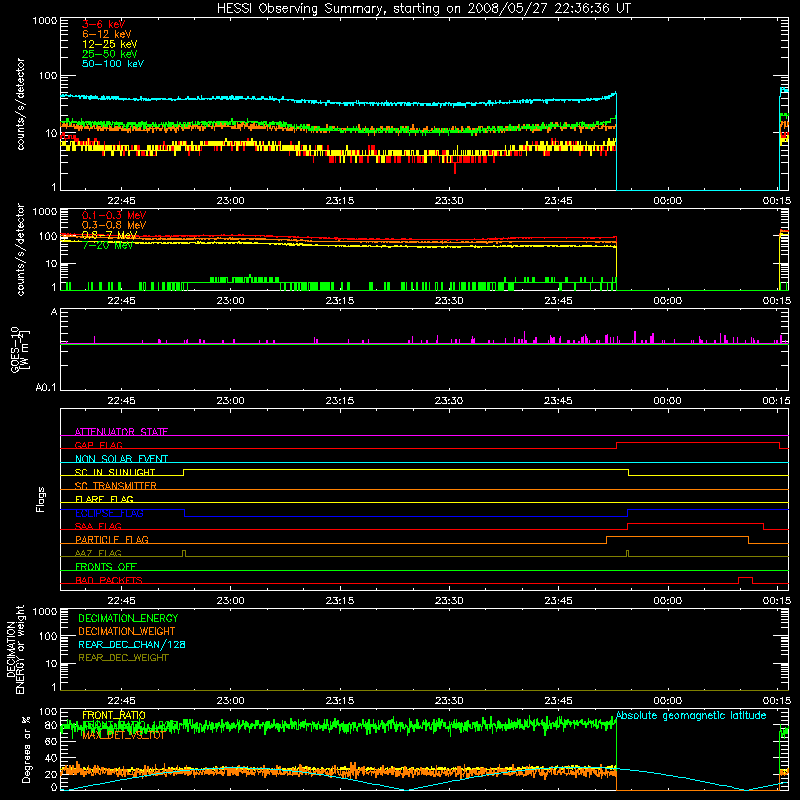Click the 0.3-0.8 MeV legend label

114,225
